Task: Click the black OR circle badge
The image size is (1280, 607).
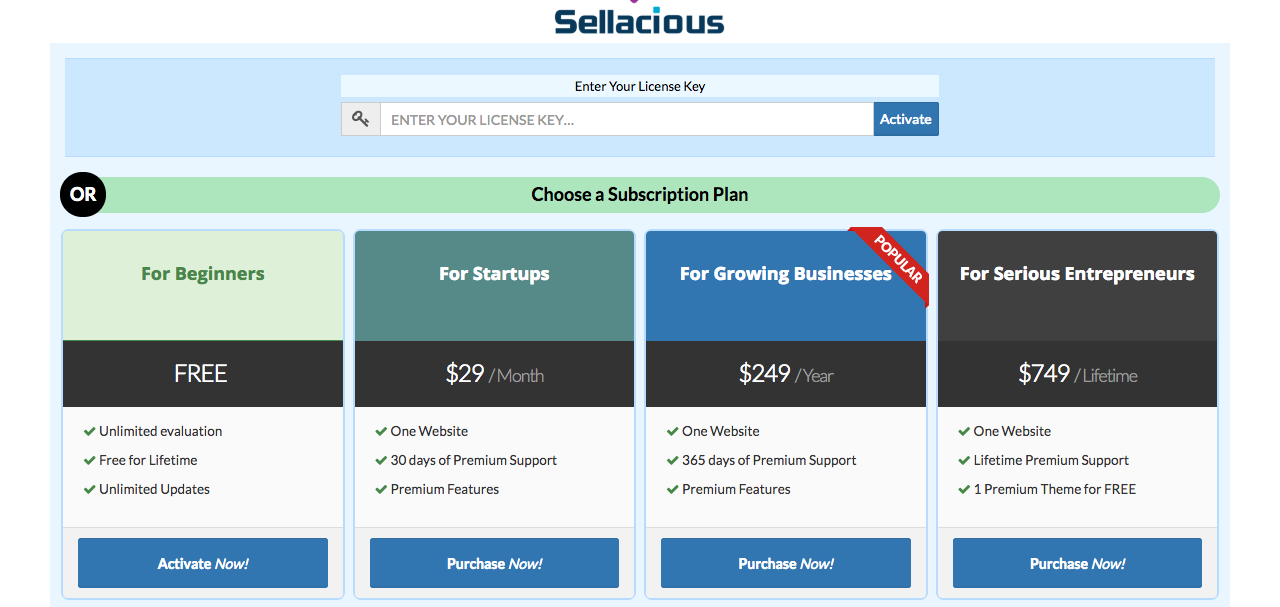Action: click(83, 195)
